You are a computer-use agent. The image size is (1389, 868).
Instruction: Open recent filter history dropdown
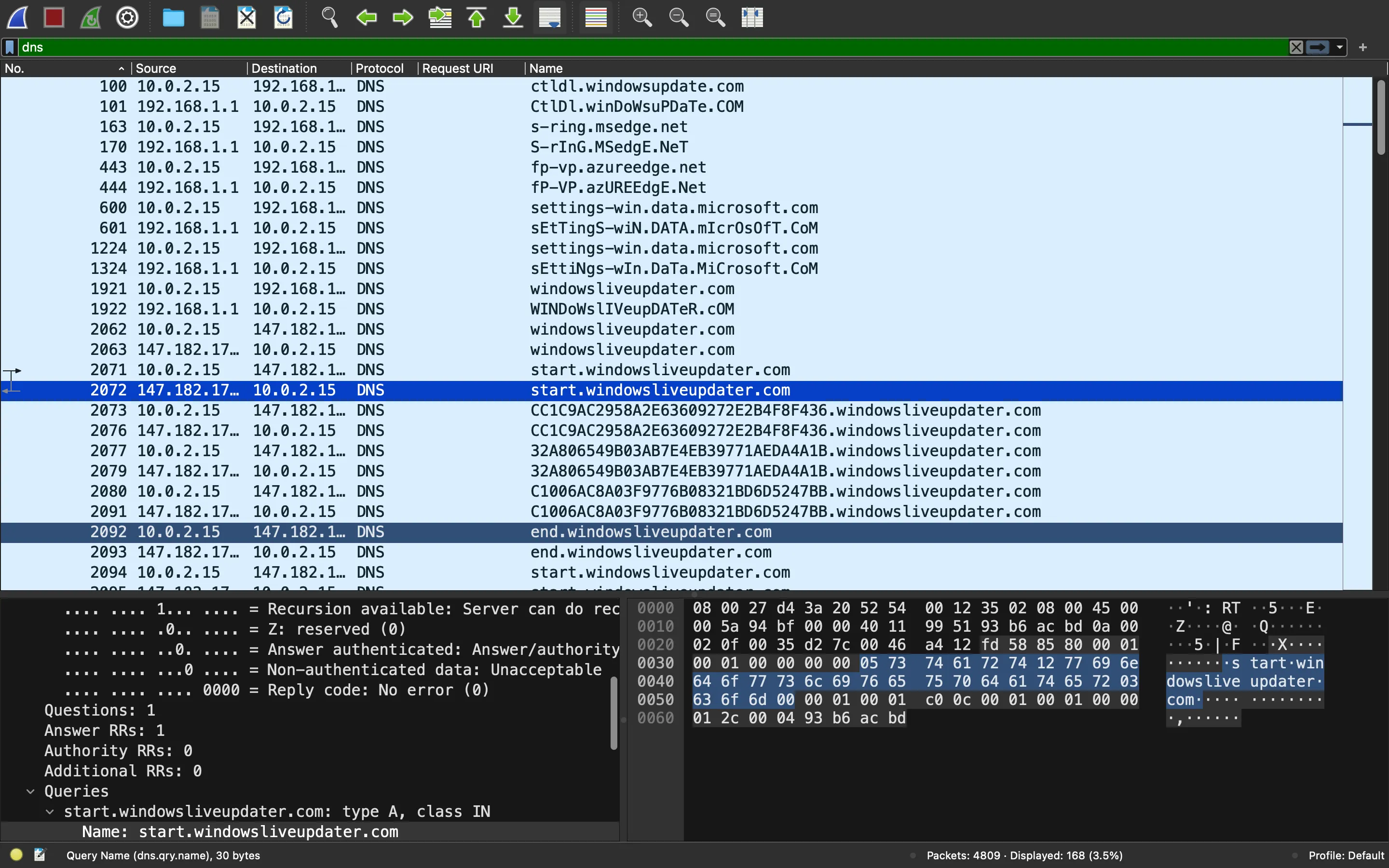[x=1340, y=47]
